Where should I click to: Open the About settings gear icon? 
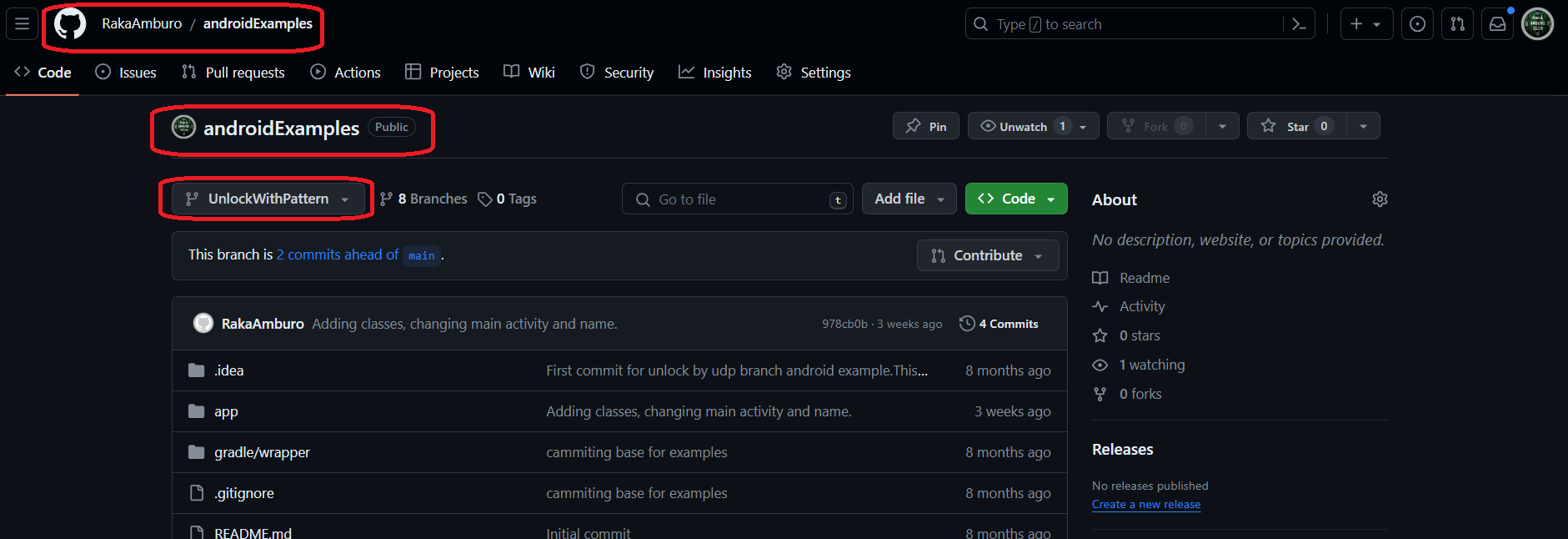tap(1380, 199)
